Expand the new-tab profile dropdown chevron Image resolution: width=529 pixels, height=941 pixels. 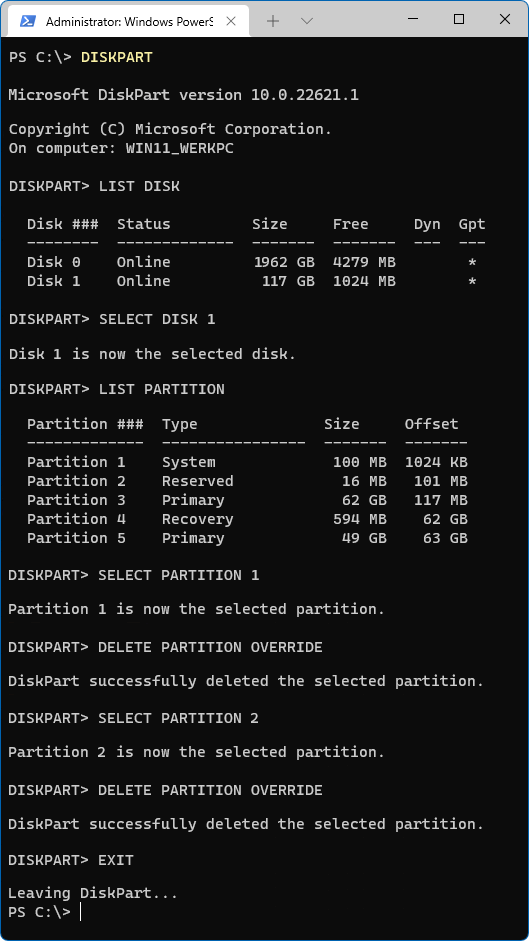click(307, 21)
